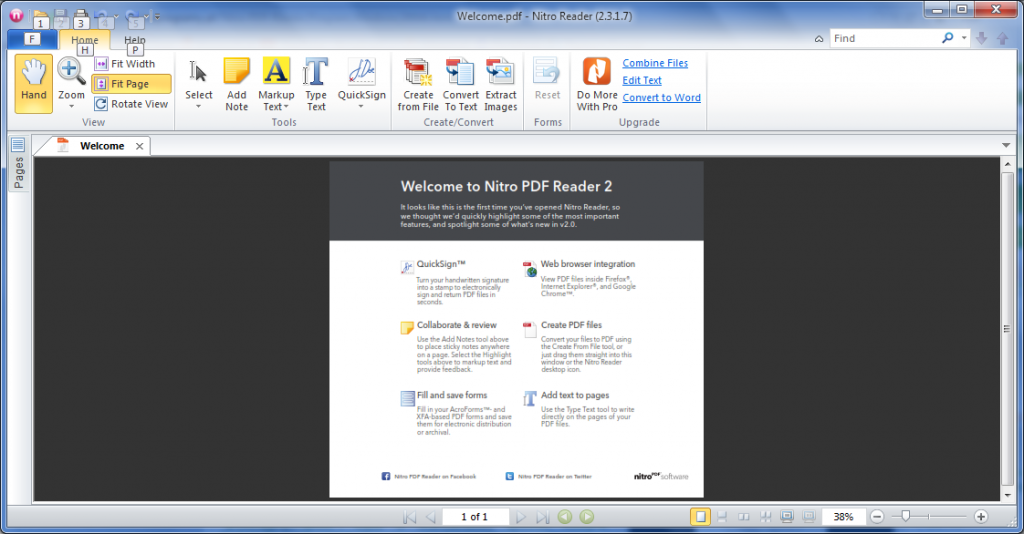1024x534 pixels.
Task: Choose the Type Text tool
Action: [316, 83]
